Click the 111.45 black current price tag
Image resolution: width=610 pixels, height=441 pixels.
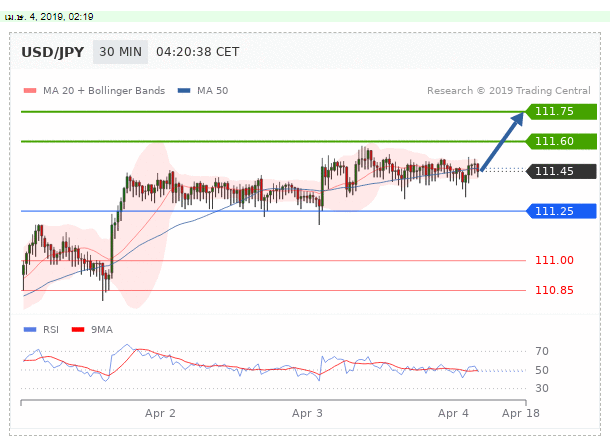561,171
